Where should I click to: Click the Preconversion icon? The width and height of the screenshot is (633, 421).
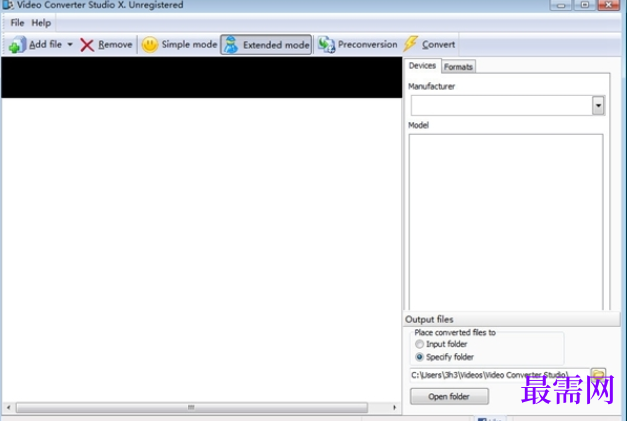coord(326,44)
